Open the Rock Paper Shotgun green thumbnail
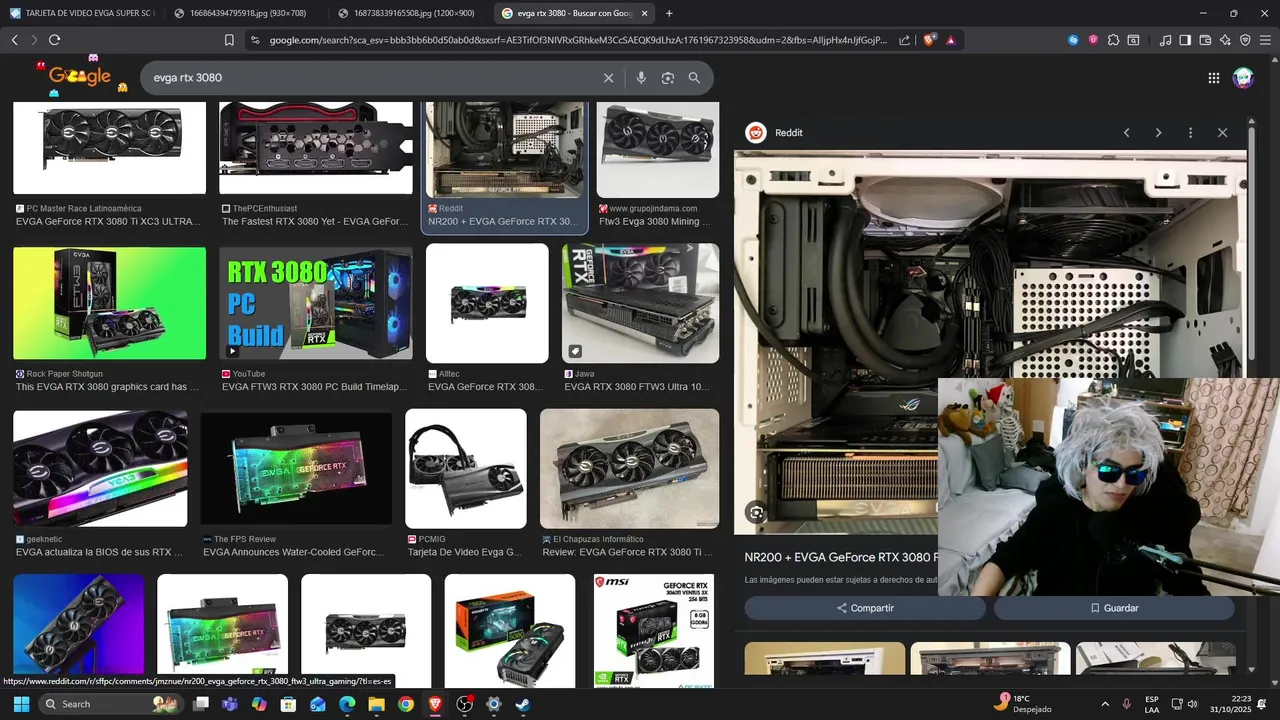Viewport: 1280px width, 720px height. 109,303
